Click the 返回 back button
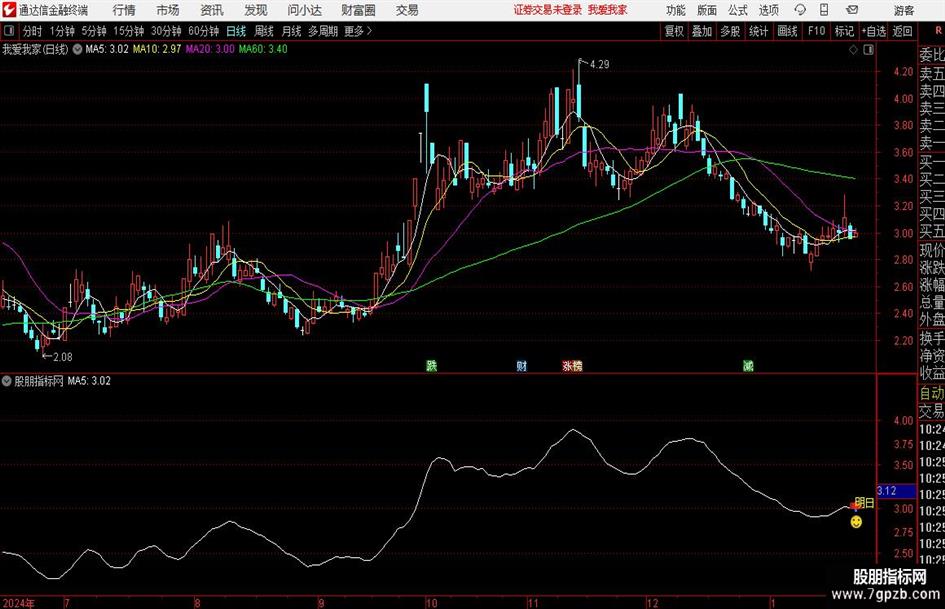The width and height of the screenshot is (945, 609). point(902,31)
